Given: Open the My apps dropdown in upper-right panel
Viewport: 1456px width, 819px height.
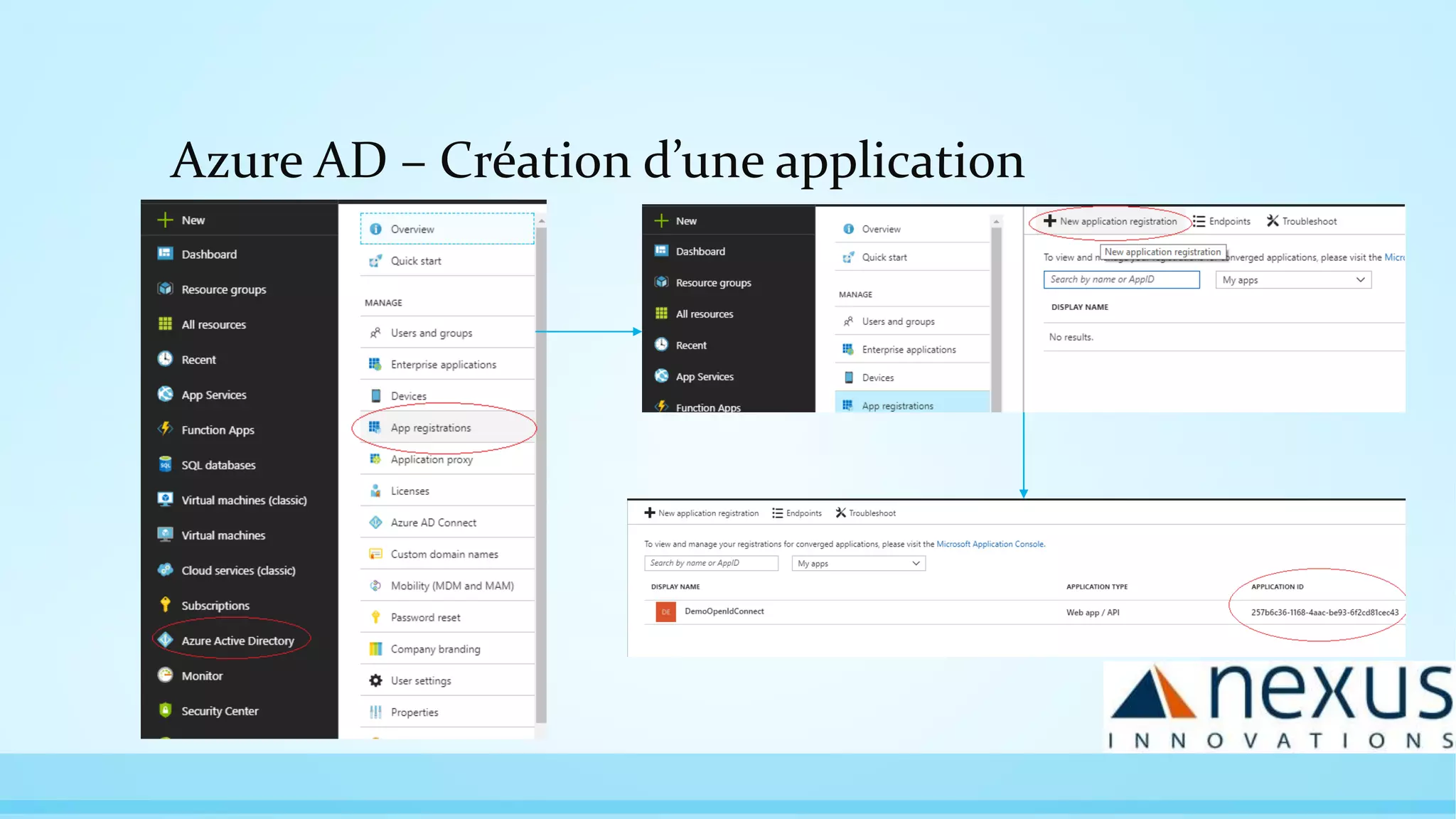Looking at the screenshot, I should click(x=1293, y=280).
